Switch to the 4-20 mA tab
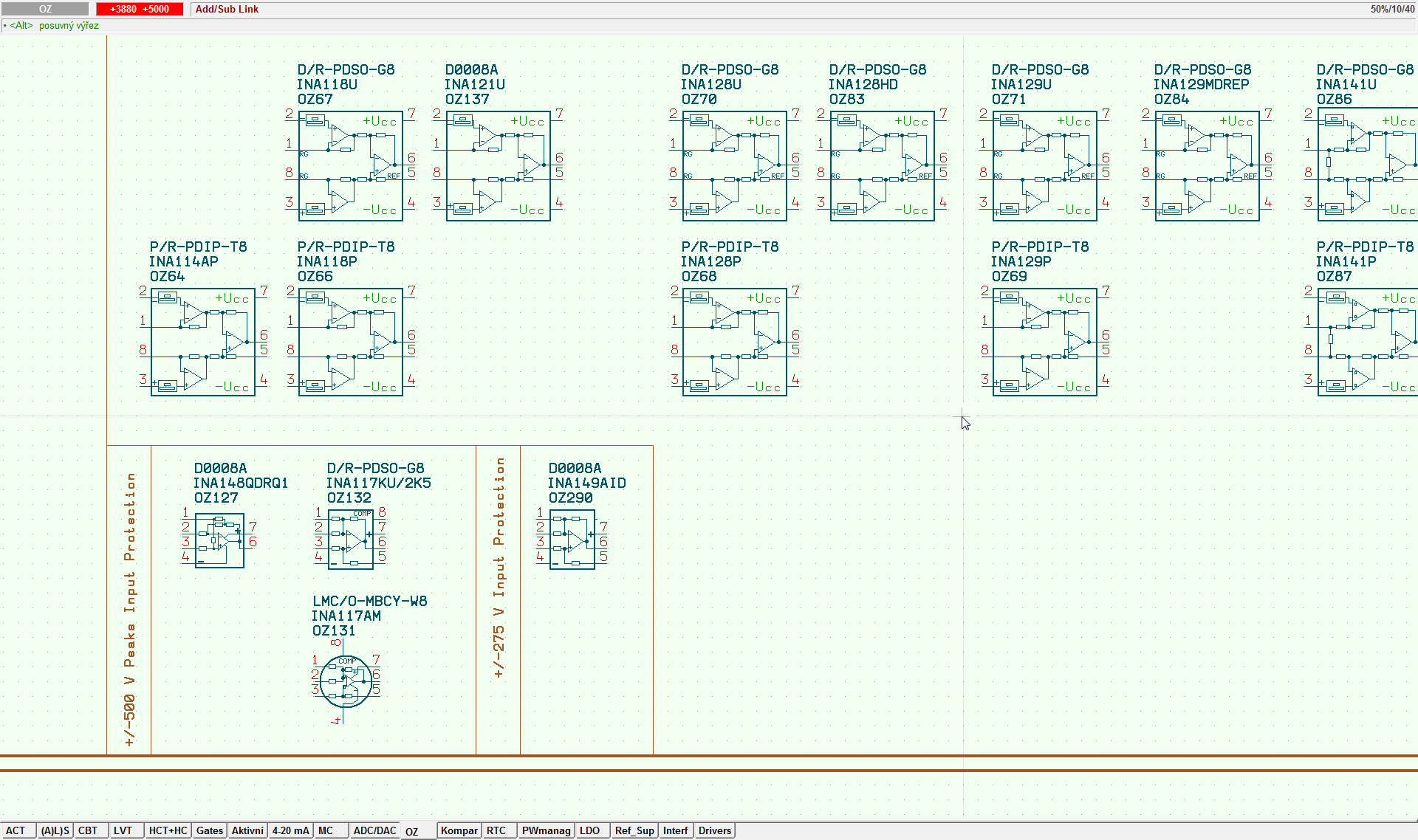This screenshot has height=840, width=1418. (x=291, y=830)
